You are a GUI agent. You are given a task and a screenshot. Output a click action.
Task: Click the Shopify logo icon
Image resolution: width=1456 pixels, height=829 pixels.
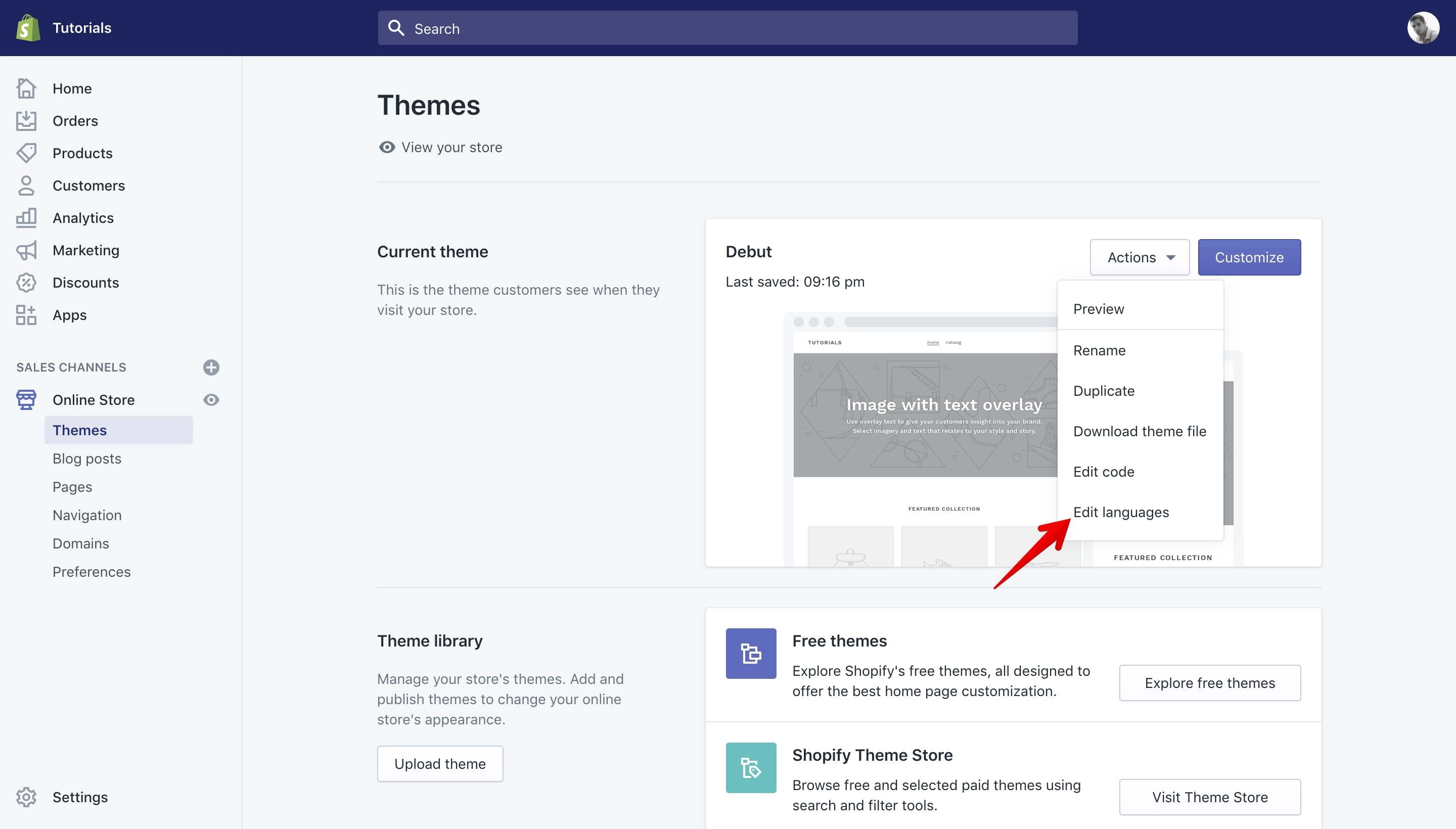click(28, 28)
